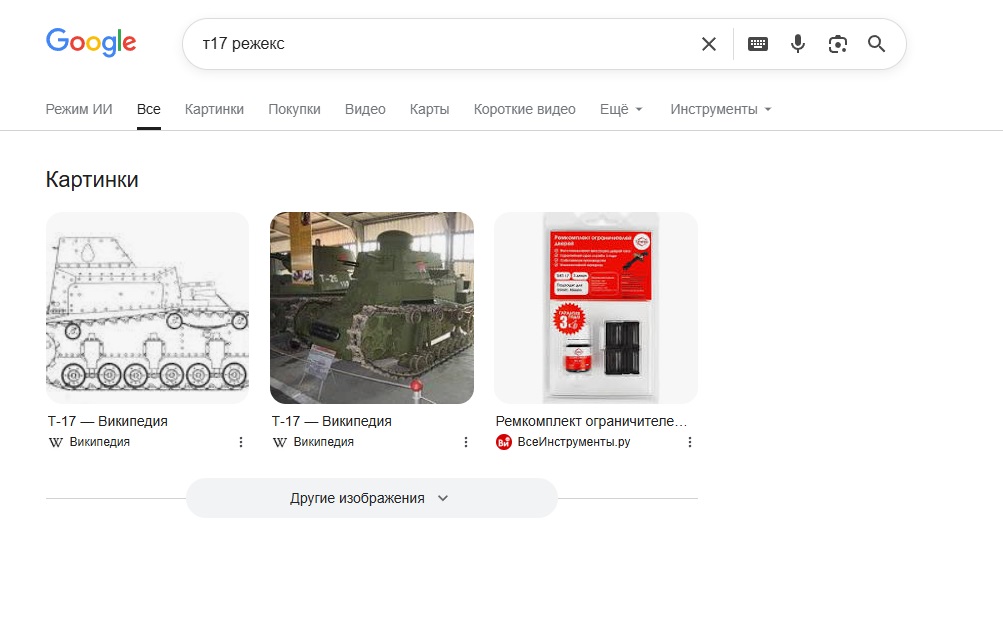Open the Т-17 Википедия link under tank photo
Viewport: 1003px width, 629px height.
(x=332, y=421)
